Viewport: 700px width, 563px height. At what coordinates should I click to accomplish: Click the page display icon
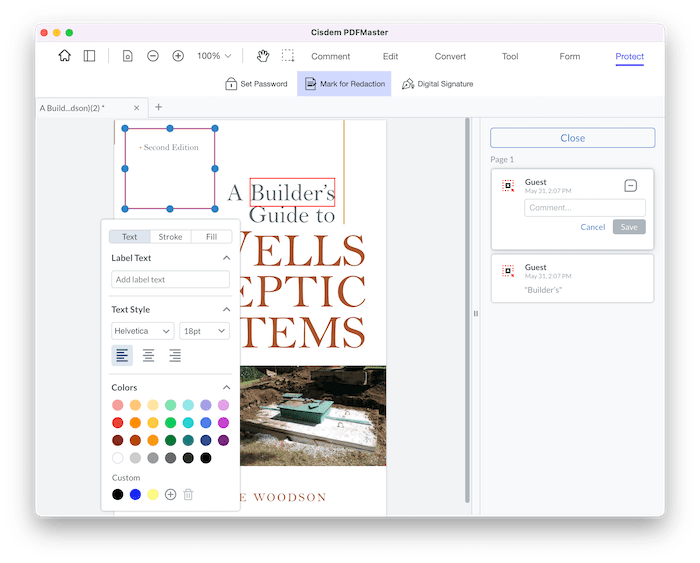point(128,56)
